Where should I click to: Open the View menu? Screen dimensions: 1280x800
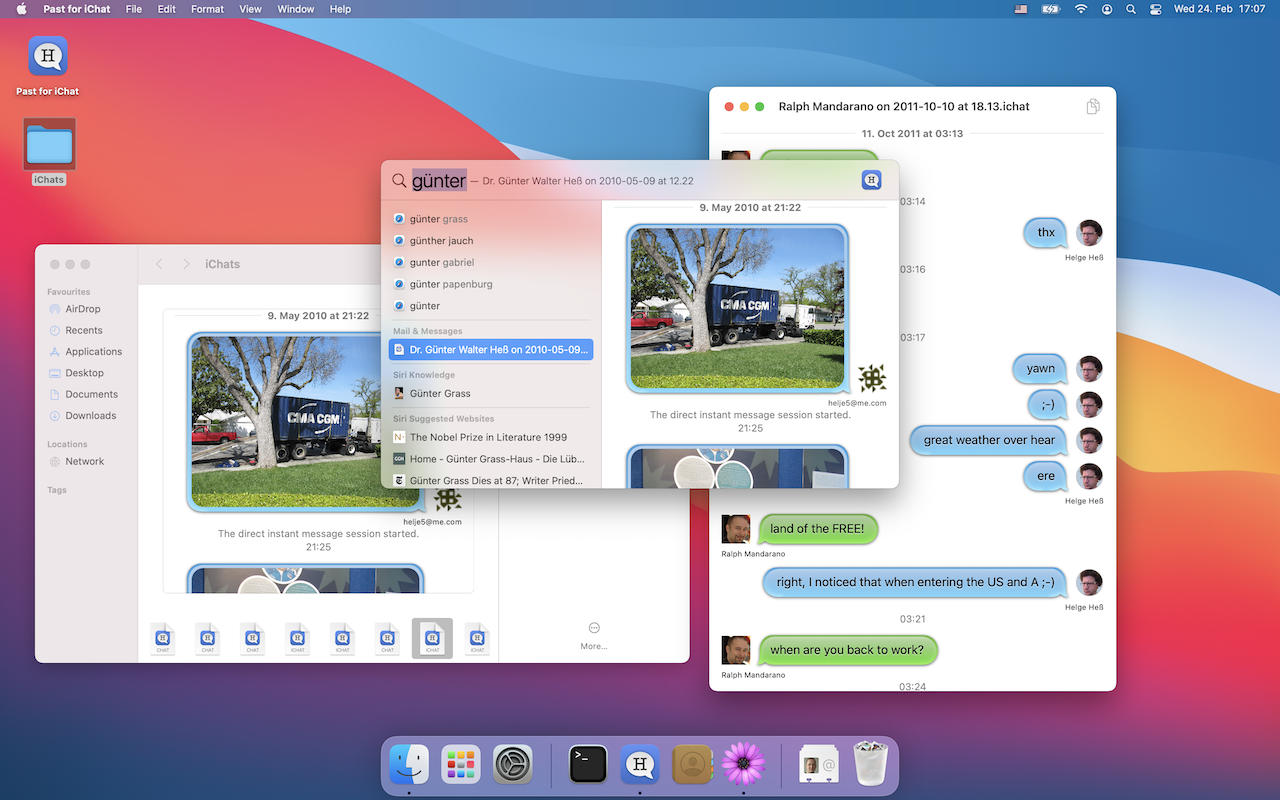click(250, 9)
